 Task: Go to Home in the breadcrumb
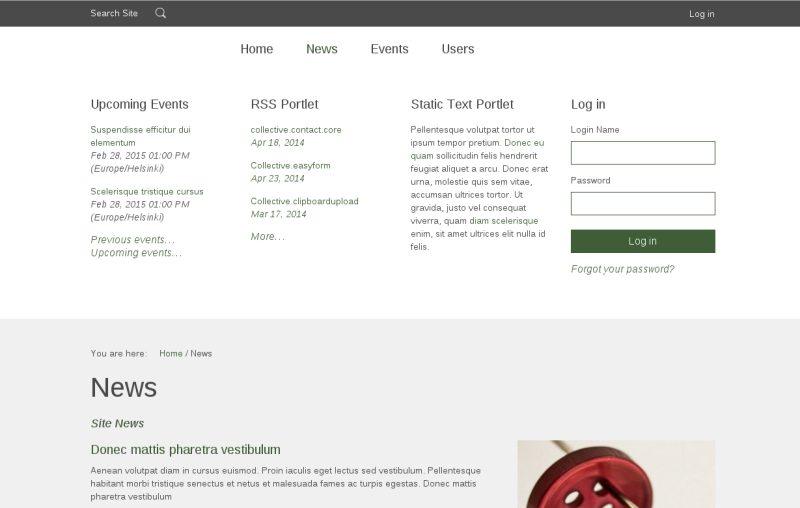(171, 353)
